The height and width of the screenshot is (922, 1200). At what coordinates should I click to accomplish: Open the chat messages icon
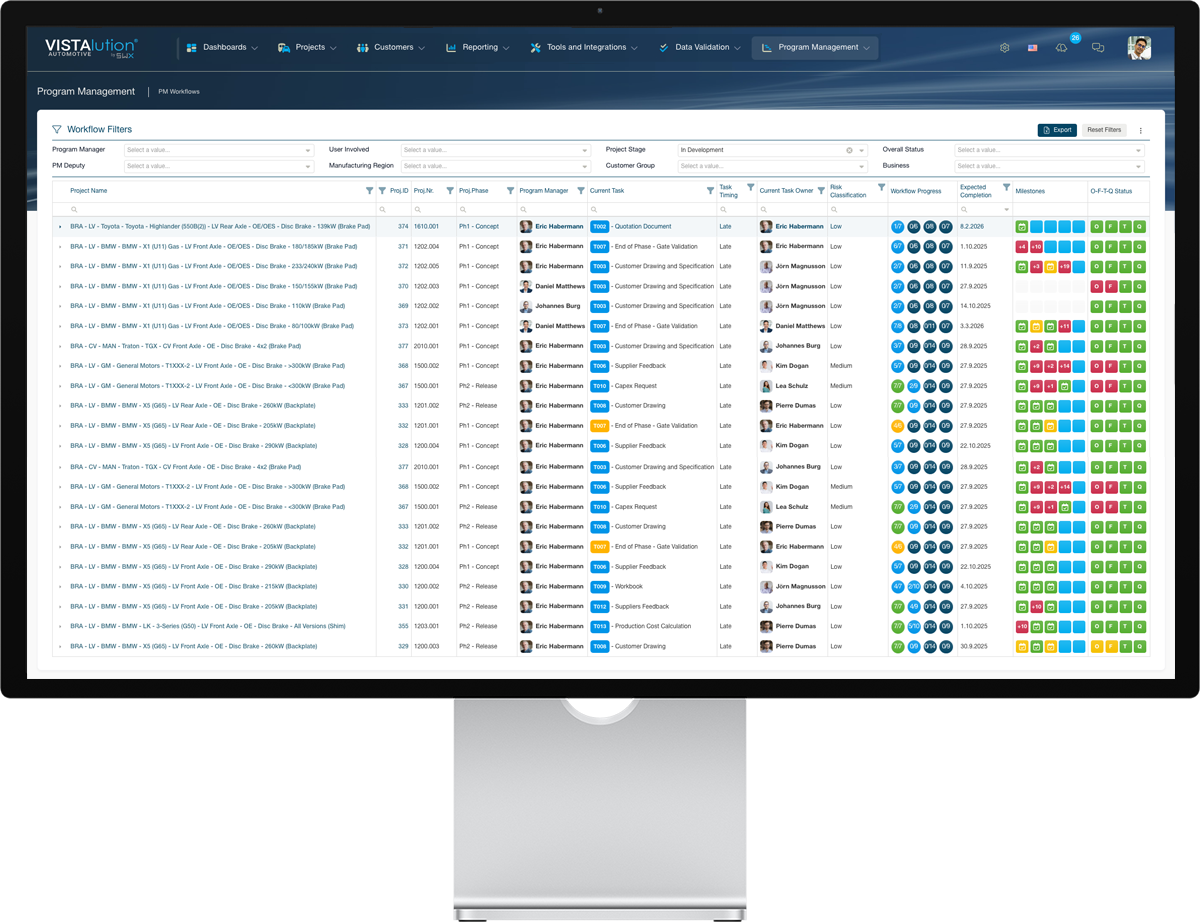[x=1097, y=48]
